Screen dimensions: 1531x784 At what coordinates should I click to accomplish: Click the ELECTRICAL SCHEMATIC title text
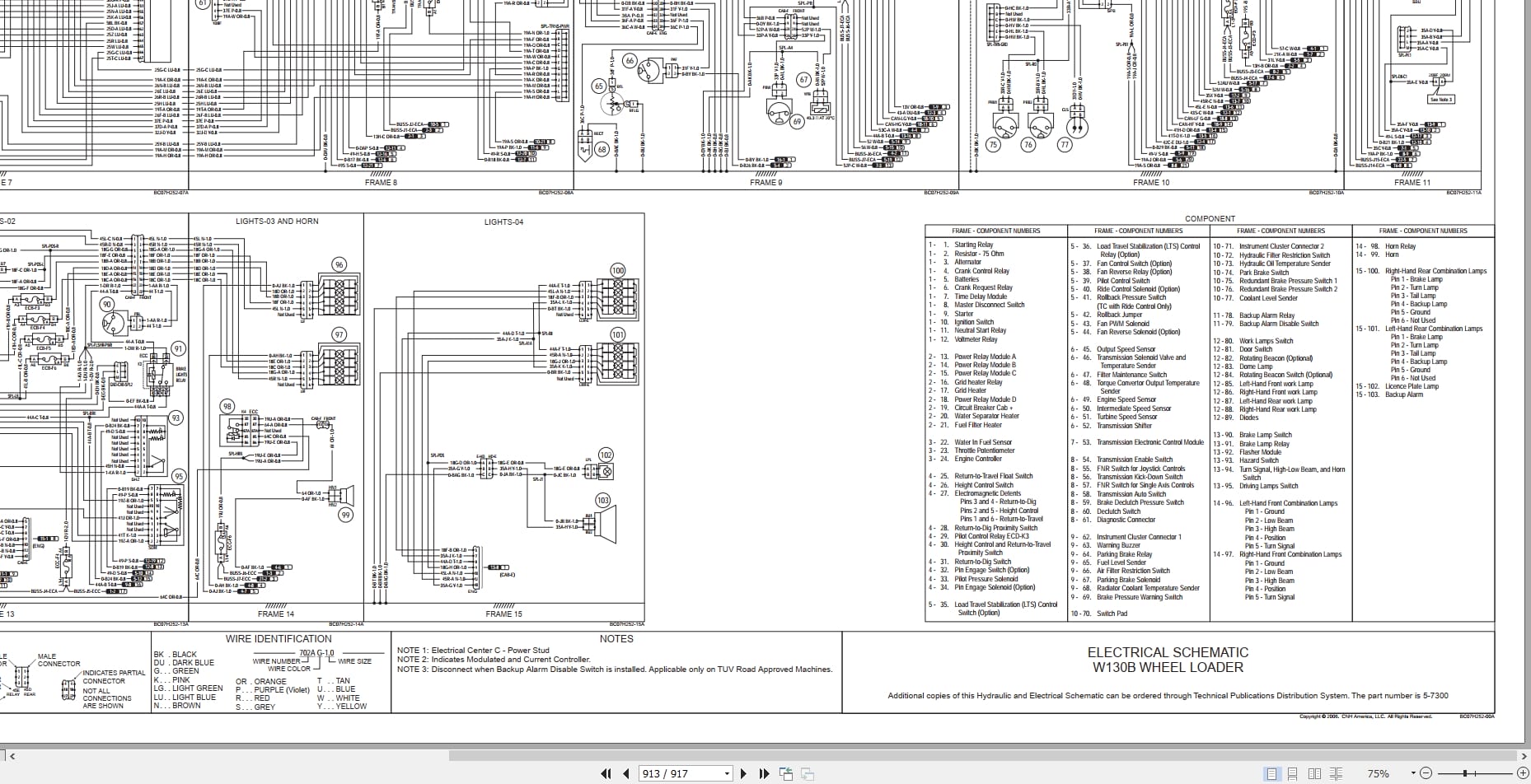(1168, 652)
